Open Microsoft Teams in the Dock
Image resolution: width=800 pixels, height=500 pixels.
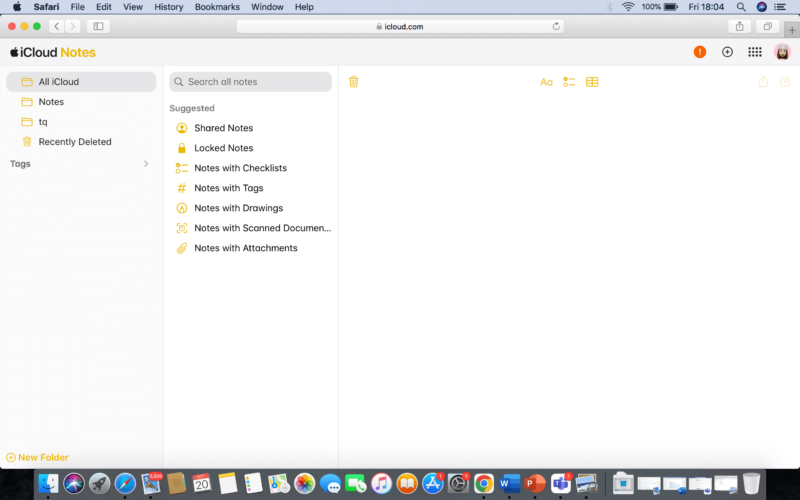point(561,483)
